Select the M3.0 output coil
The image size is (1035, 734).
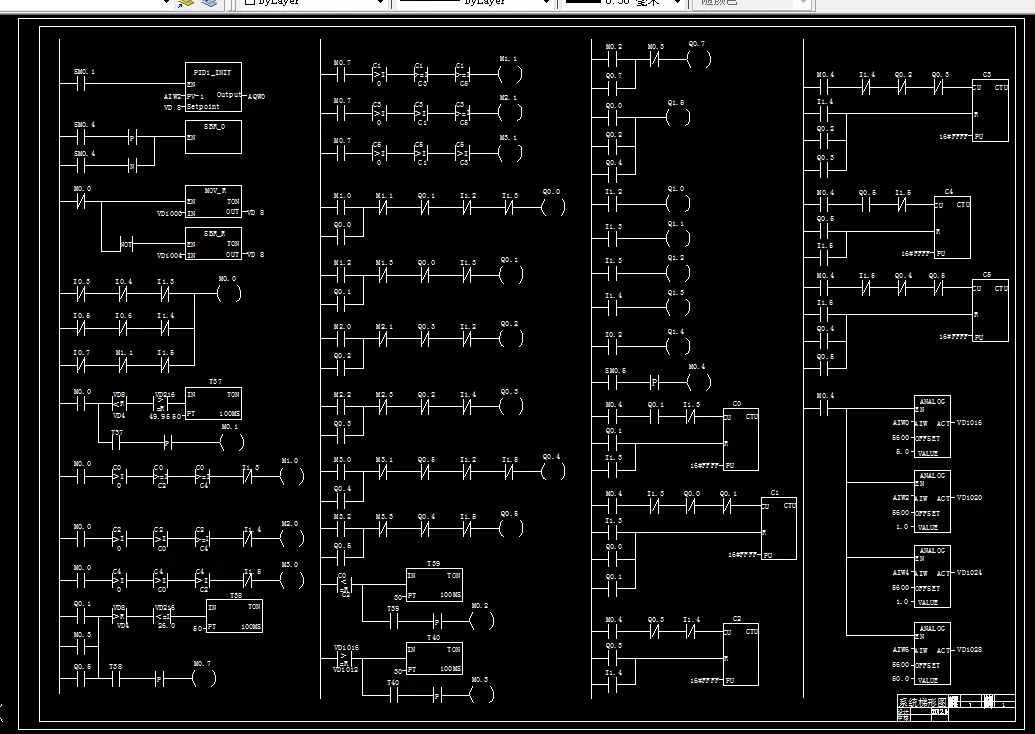click(292, 580)
